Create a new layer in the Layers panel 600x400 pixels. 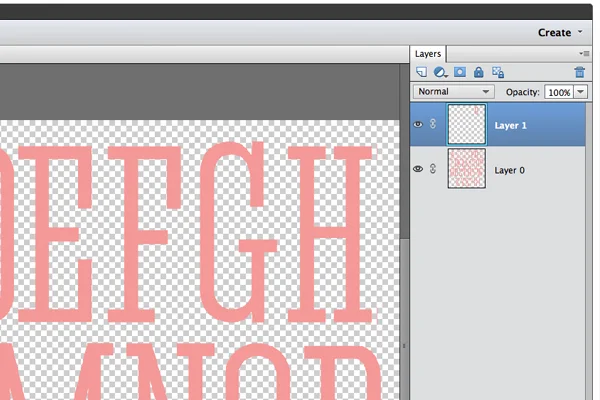click(x=421, y=72)
